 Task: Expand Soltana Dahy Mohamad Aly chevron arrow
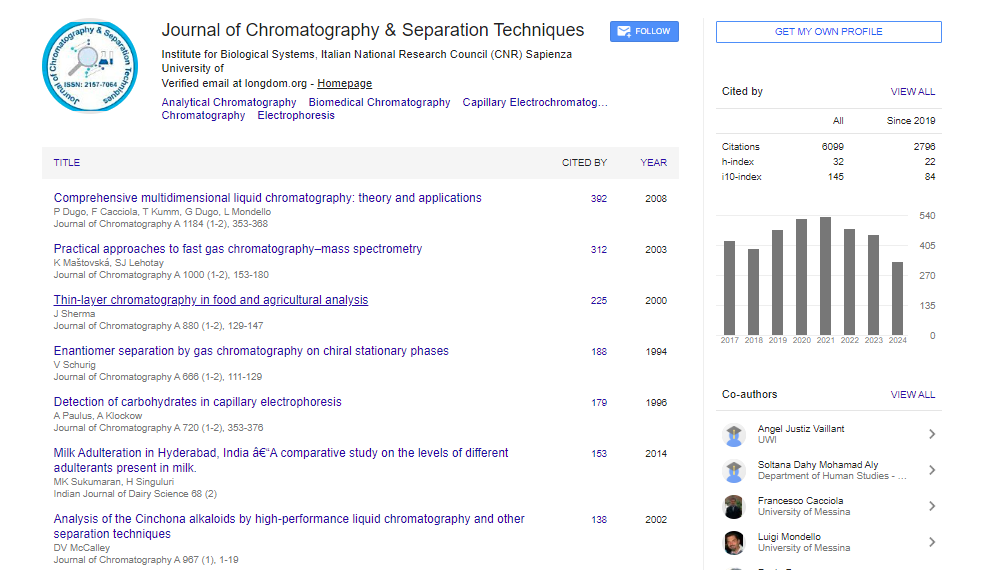(931, 471)
